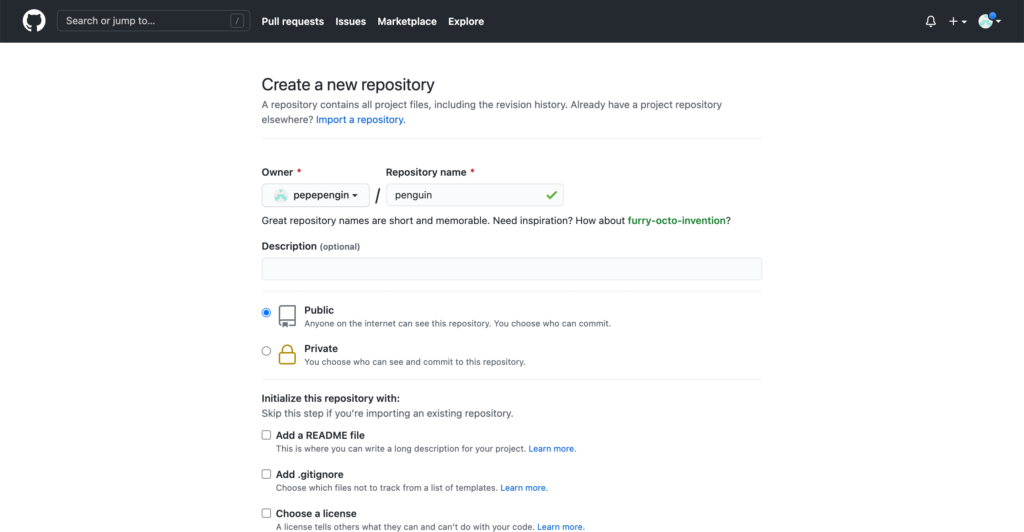Image resolution: width=1024 pixels, height=532 pixels.
Task: Open Learn more link for .gitignore
Action: tap(524, 488)
